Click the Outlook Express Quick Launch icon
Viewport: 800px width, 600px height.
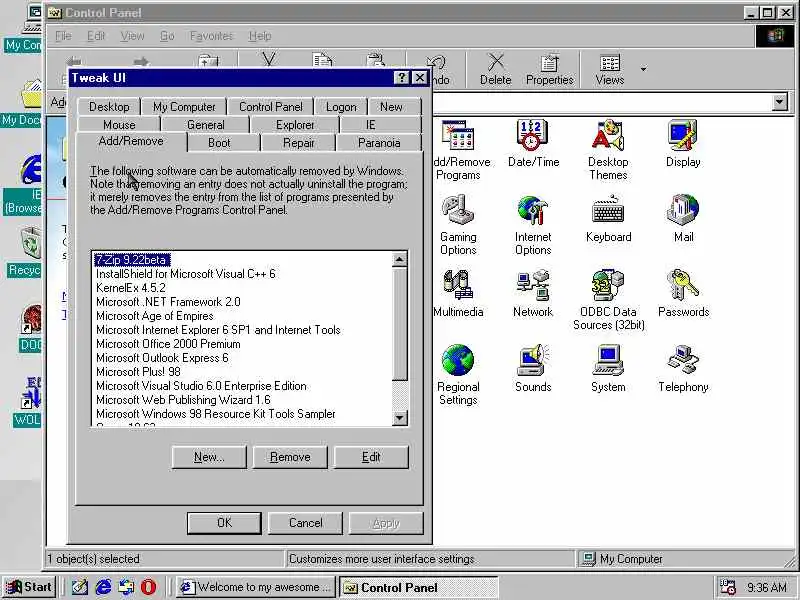tap(126, 587)
